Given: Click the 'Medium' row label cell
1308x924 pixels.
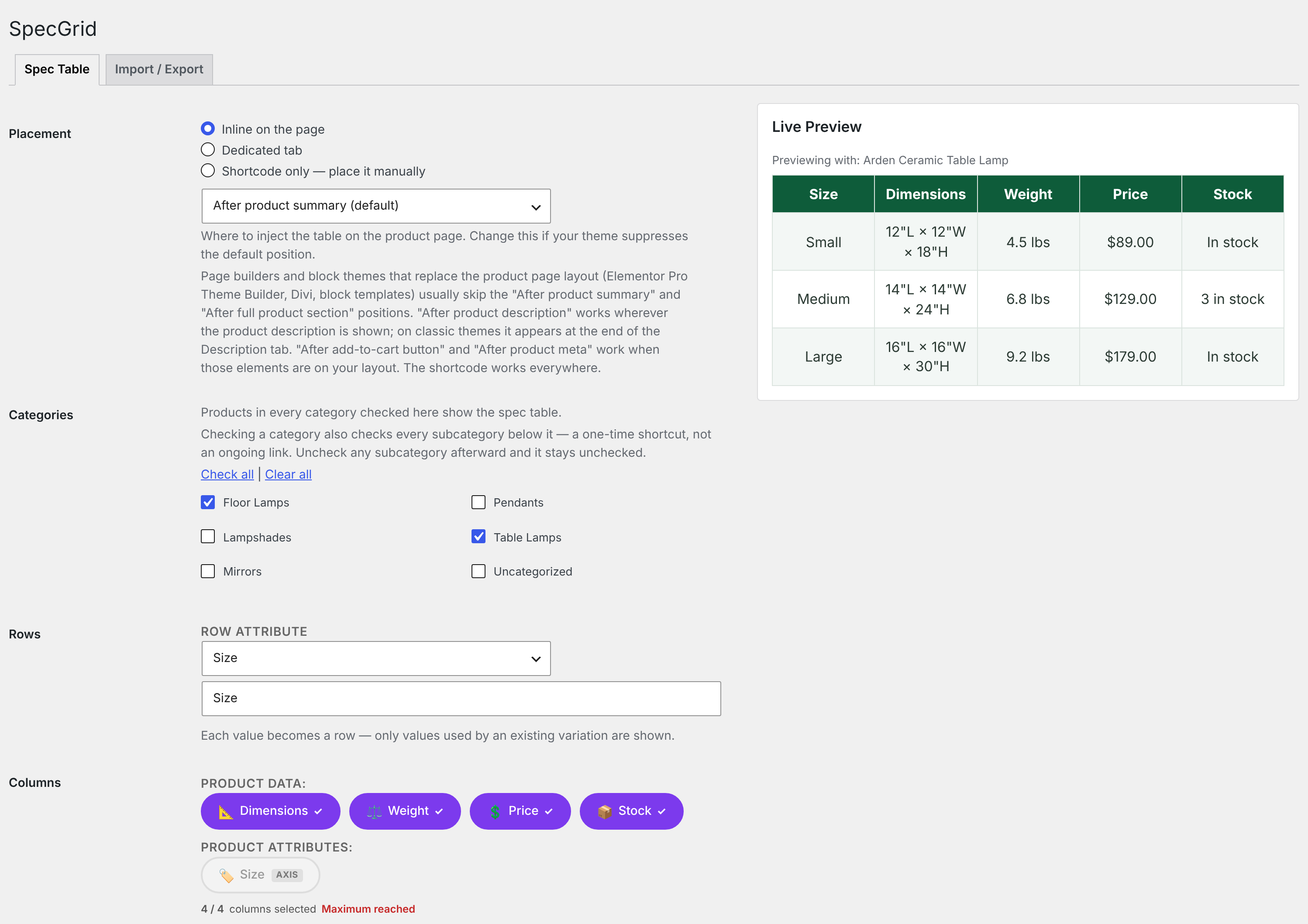Looking at the screenshot, I should (x=823, y=299).
